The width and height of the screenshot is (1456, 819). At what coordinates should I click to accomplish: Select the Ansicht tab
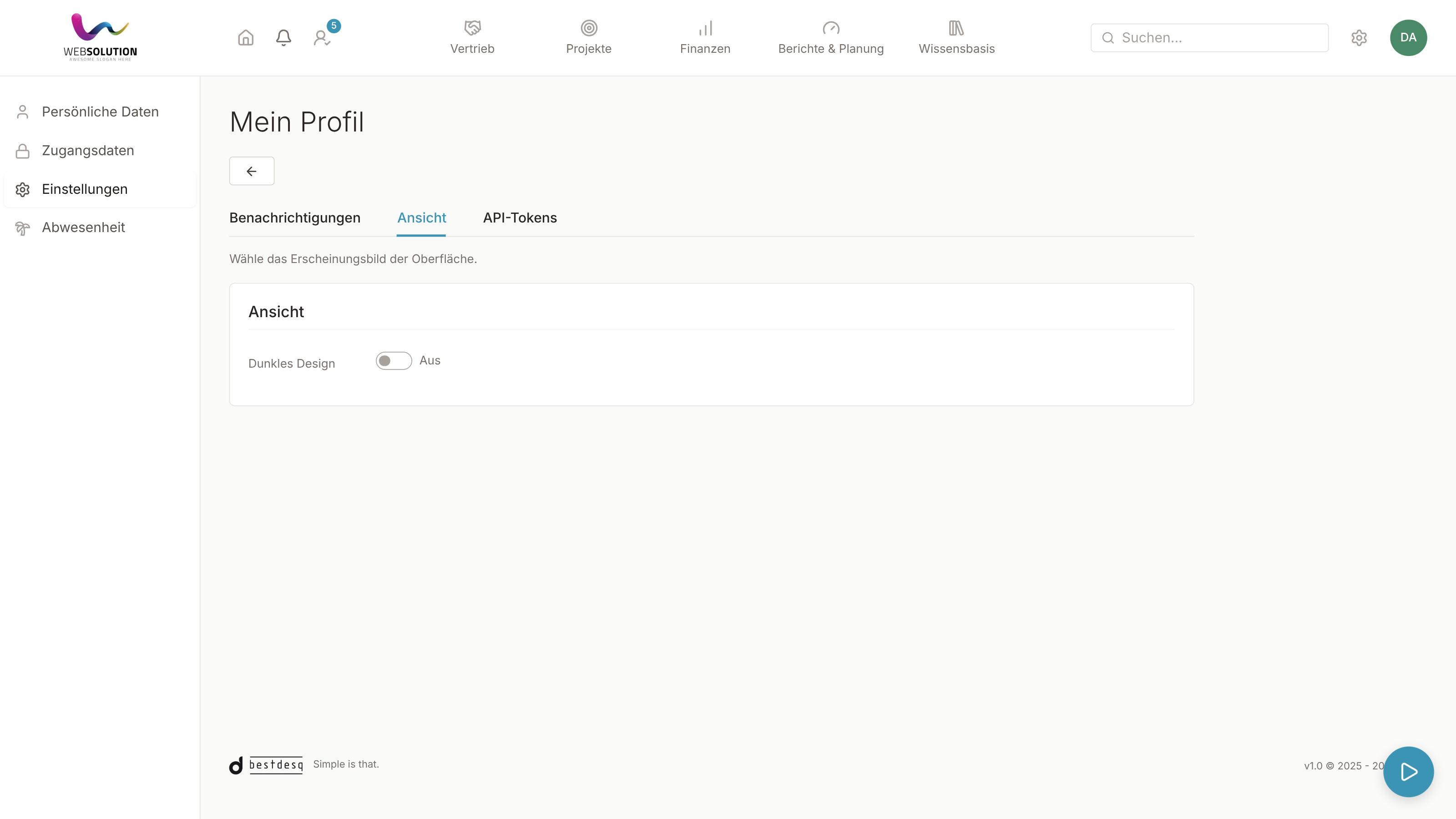[x=421, y=217]
